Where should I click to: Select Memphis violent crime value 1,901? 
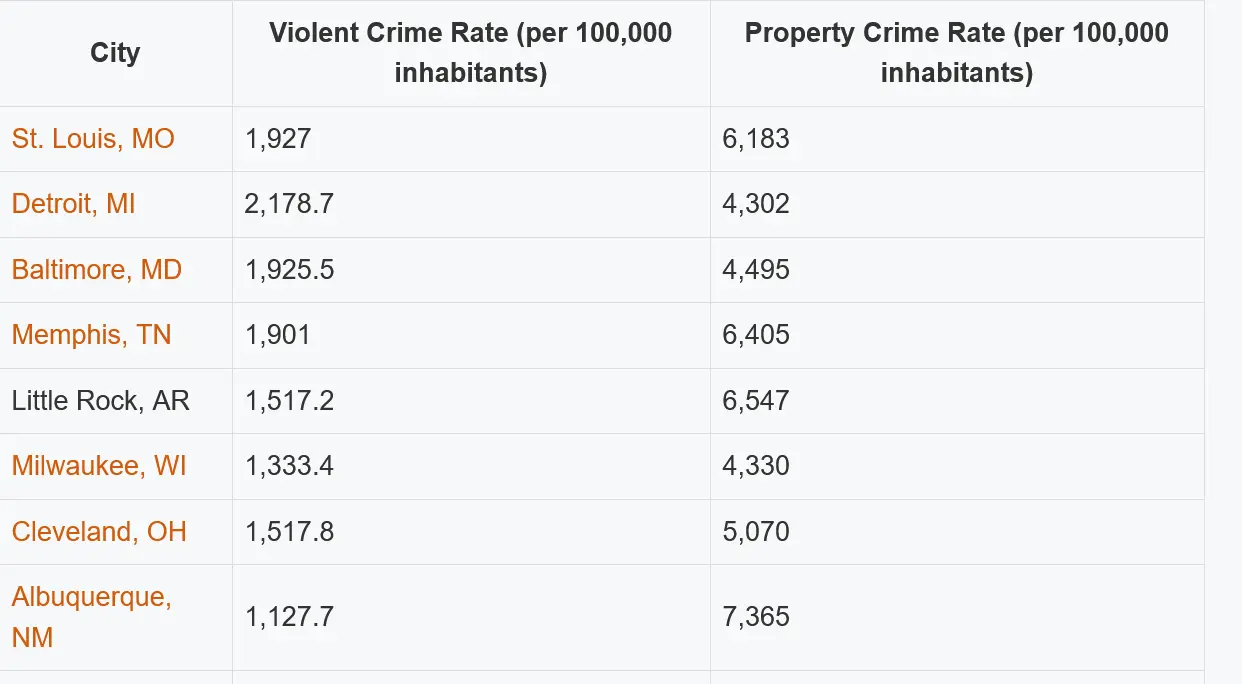[277, 335]
